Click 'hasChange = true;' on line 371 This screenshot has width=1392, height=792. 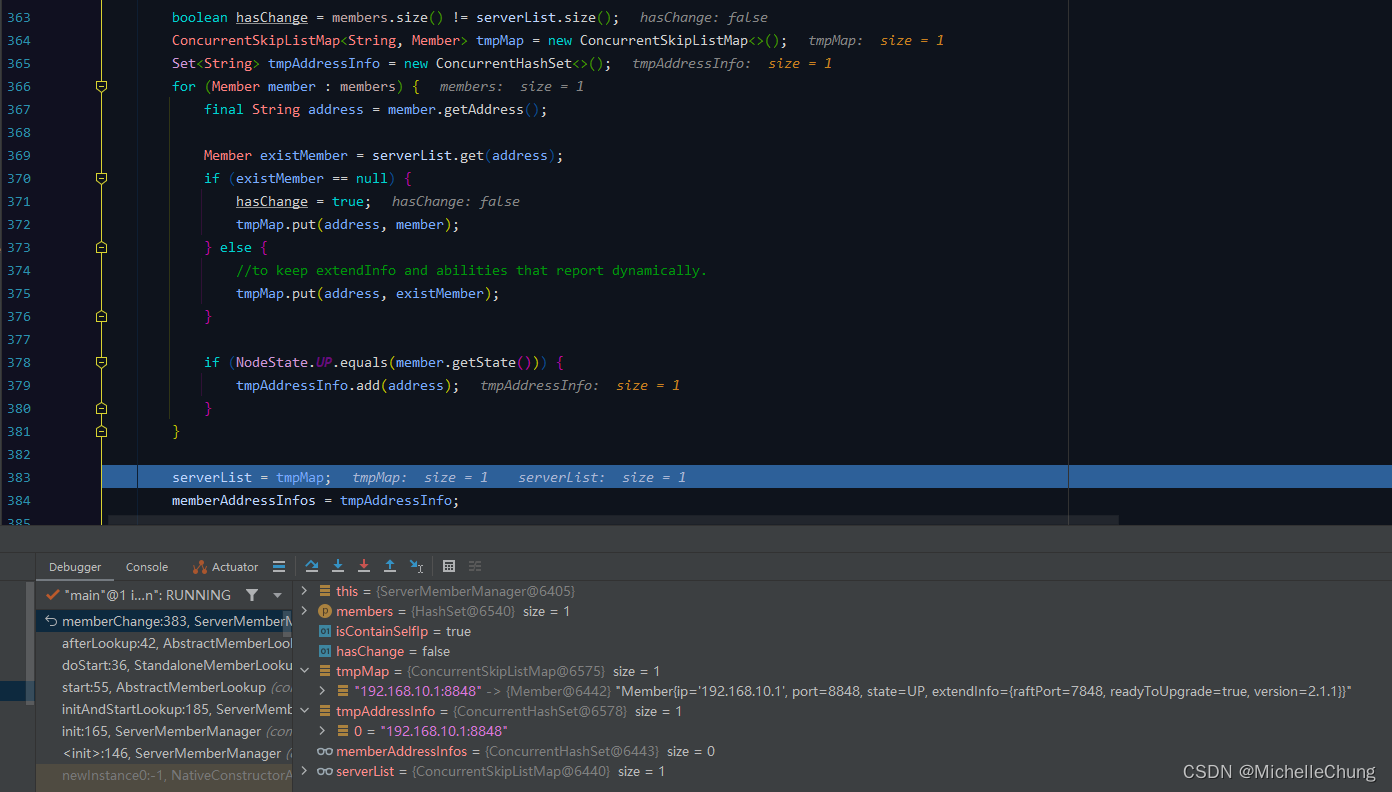304,201
